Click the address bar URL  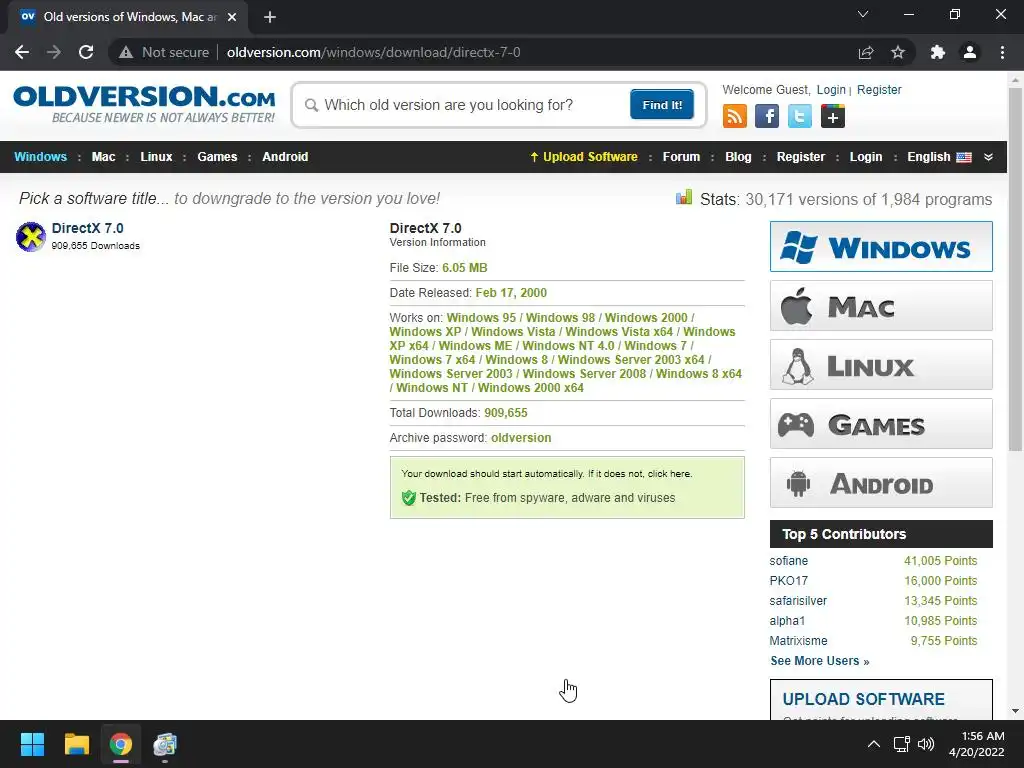coord(374,52)
